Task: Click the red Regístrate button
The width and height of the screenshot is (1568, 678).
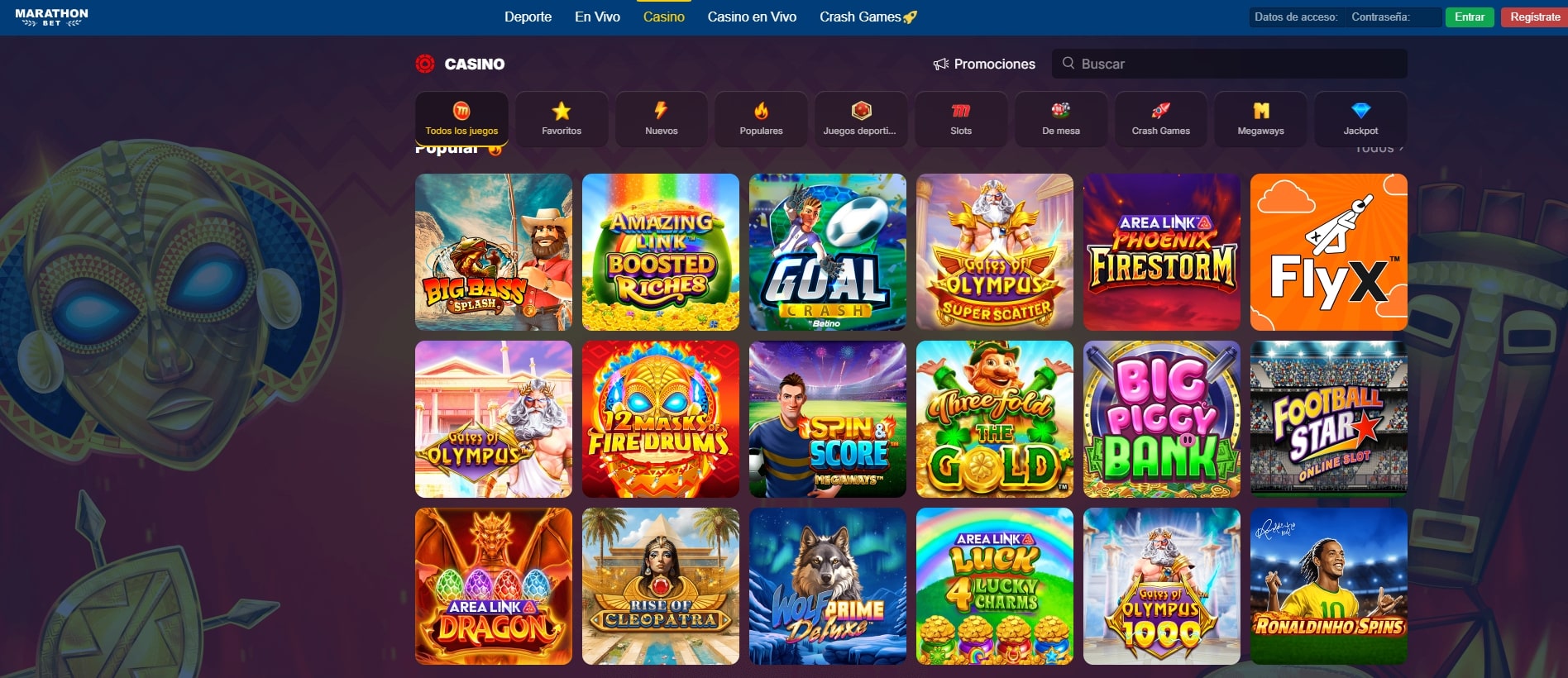Action: pyautogui.click(x=1535, y=17)
